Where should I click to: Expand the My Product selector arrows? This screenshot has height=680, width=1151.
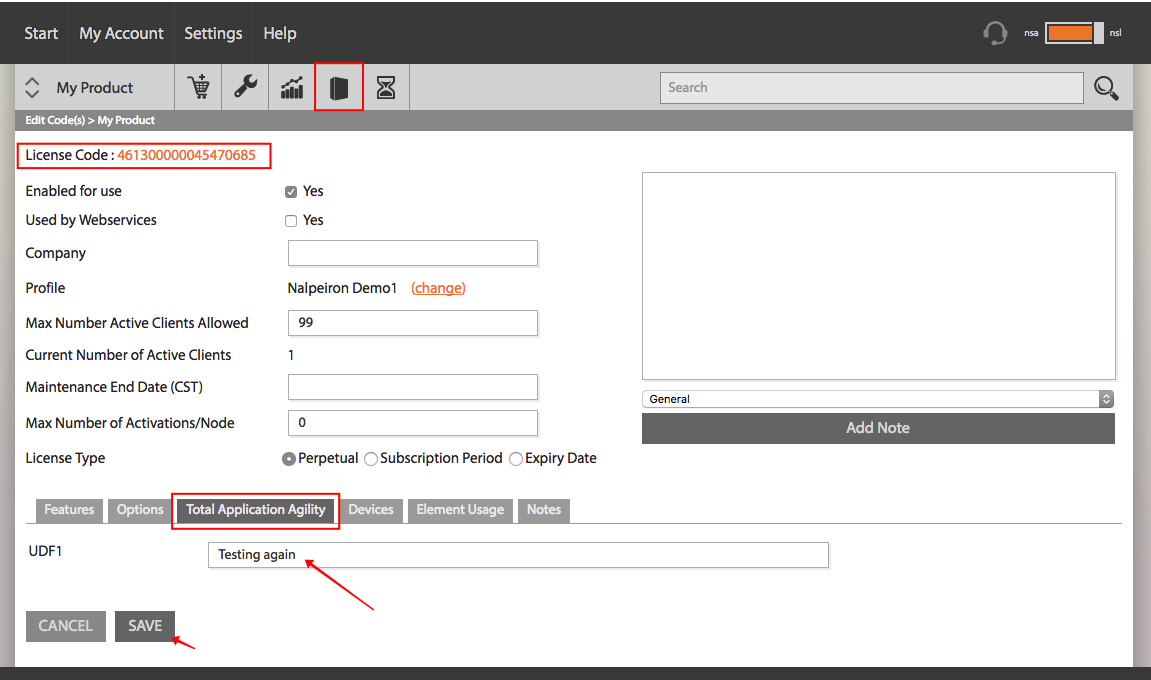pos(32,87)
